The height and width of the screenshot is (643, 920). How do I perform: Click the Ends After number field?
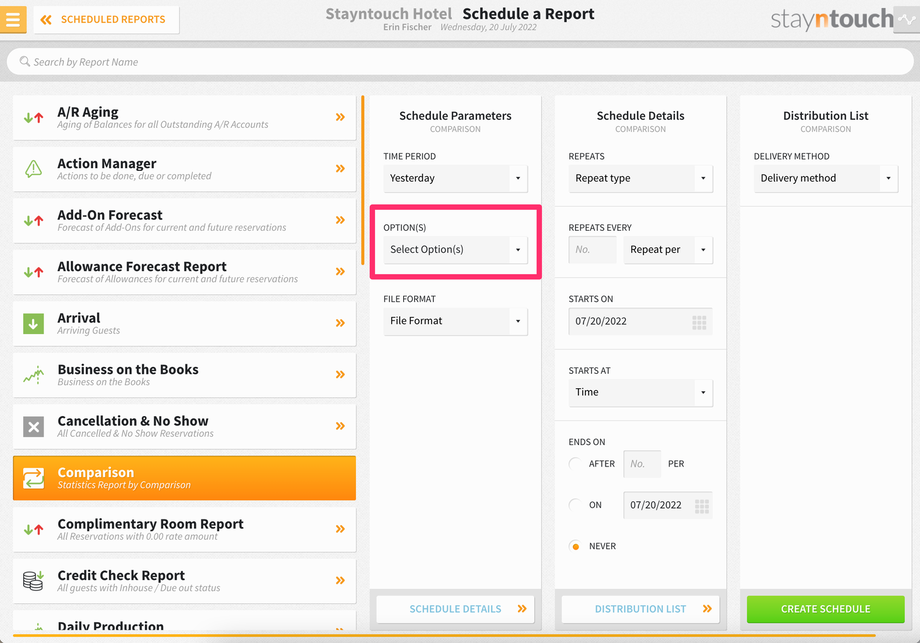point(642,464)
